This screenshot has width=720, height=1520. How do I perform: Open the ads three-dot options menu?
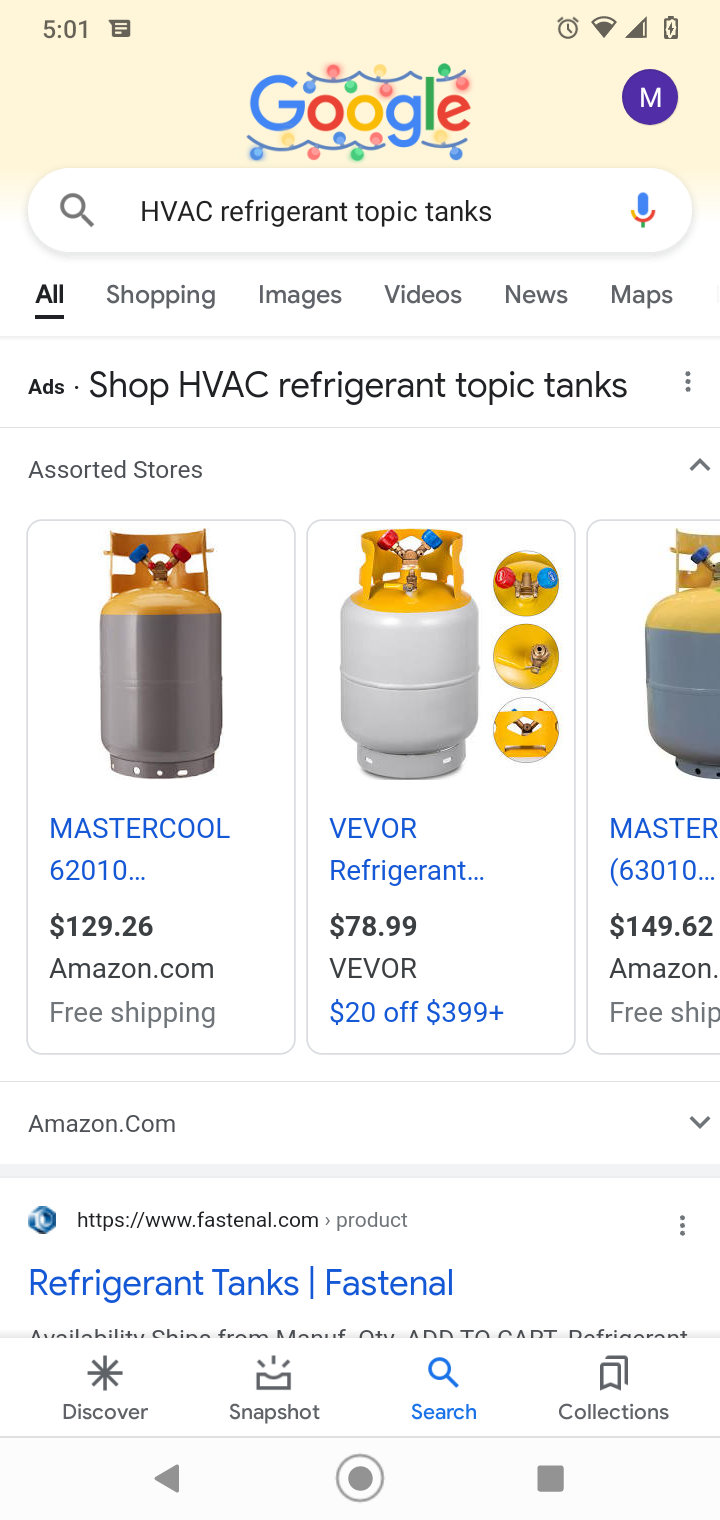point(687,383)
